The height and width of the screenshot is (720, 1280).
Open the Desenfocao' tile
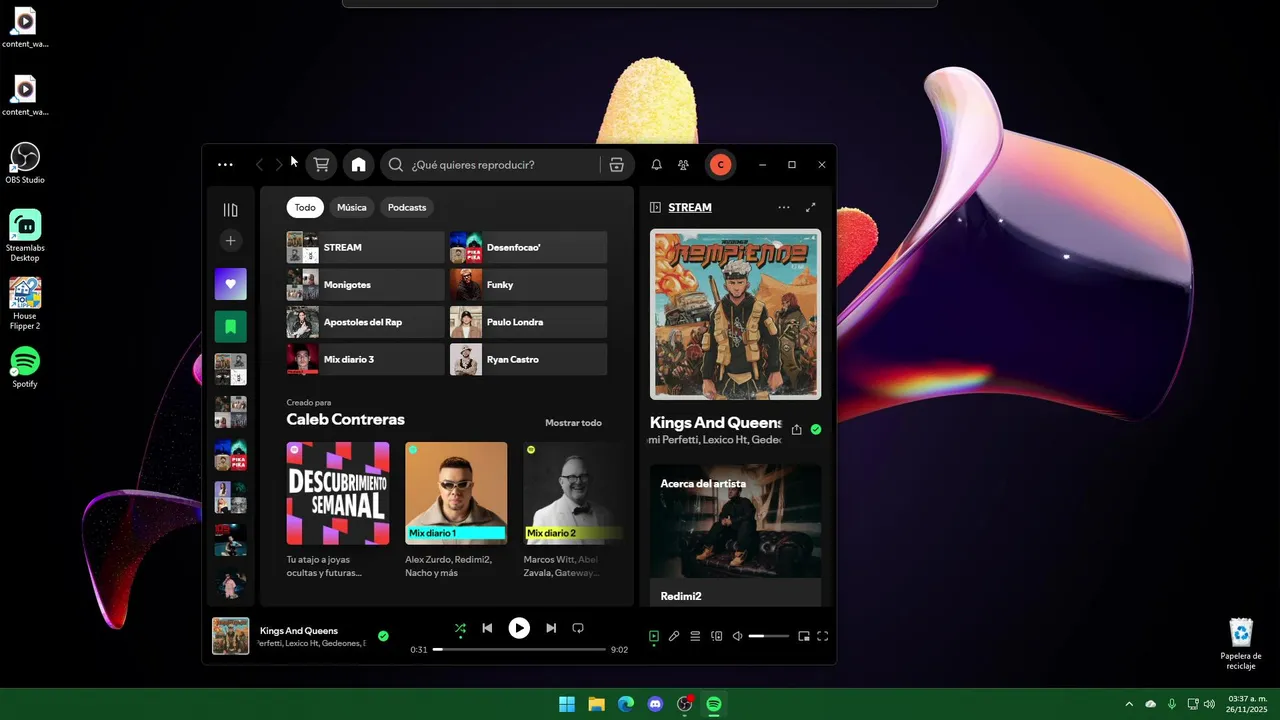point(528,247)
